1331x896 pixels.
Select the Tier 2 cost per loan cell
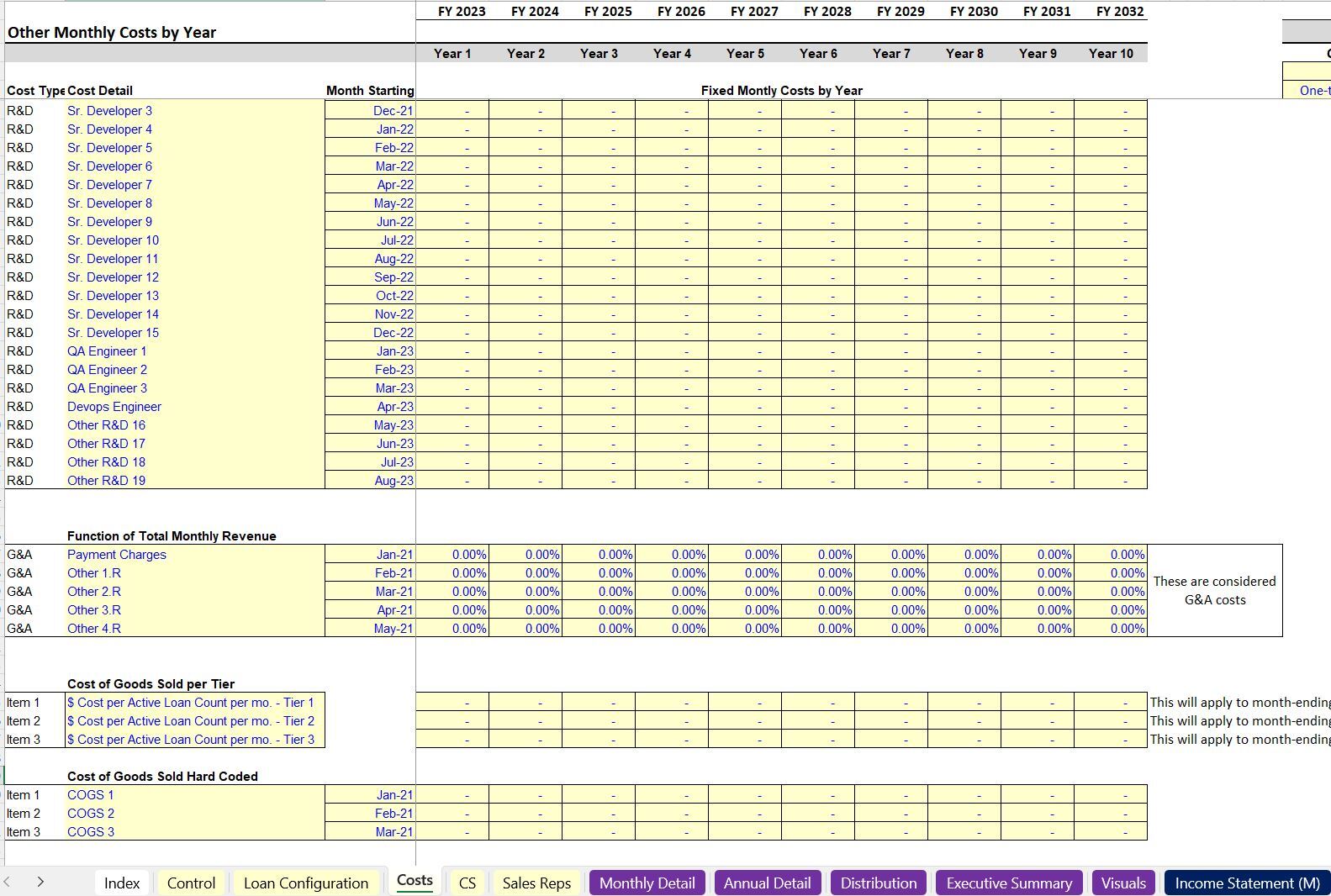(195, 720)
